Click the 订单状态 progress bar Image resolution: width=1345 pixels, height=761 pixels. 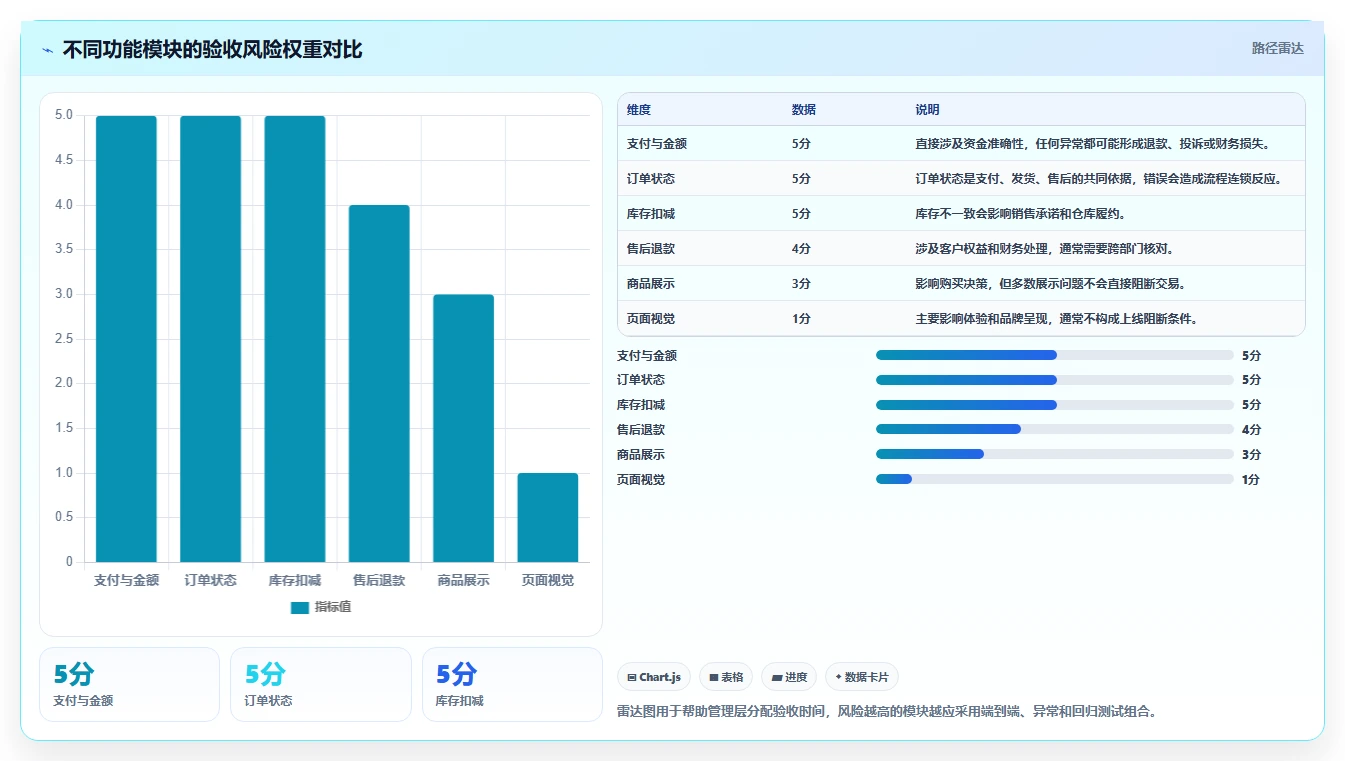click(x=1054, y=380)
